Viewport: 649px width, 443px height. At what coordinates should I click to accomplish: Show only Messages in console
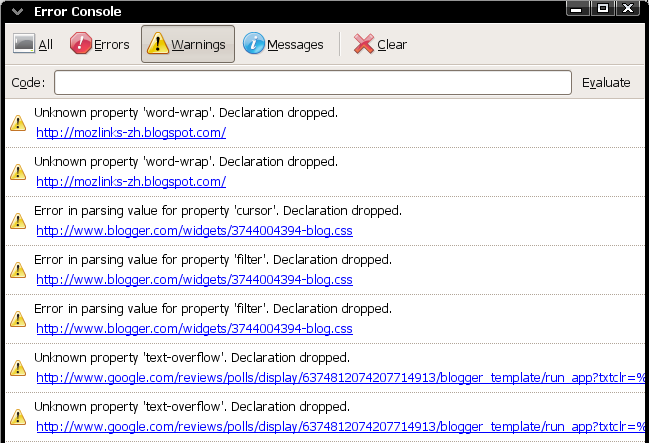tap(283, 45)
